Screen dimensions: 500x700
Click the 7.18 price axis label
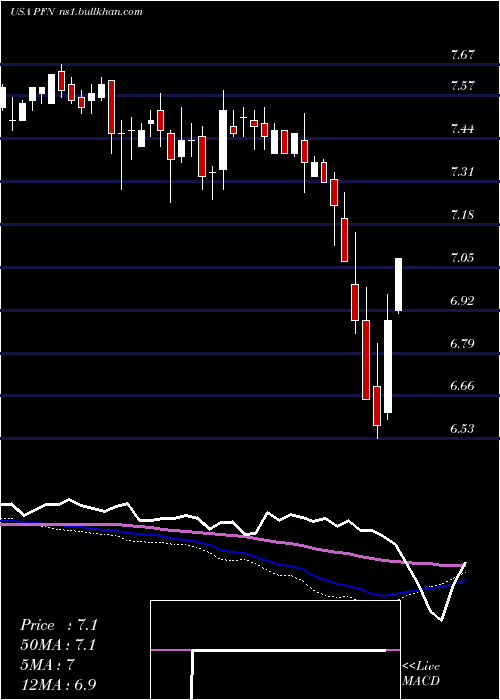(462, 215)
